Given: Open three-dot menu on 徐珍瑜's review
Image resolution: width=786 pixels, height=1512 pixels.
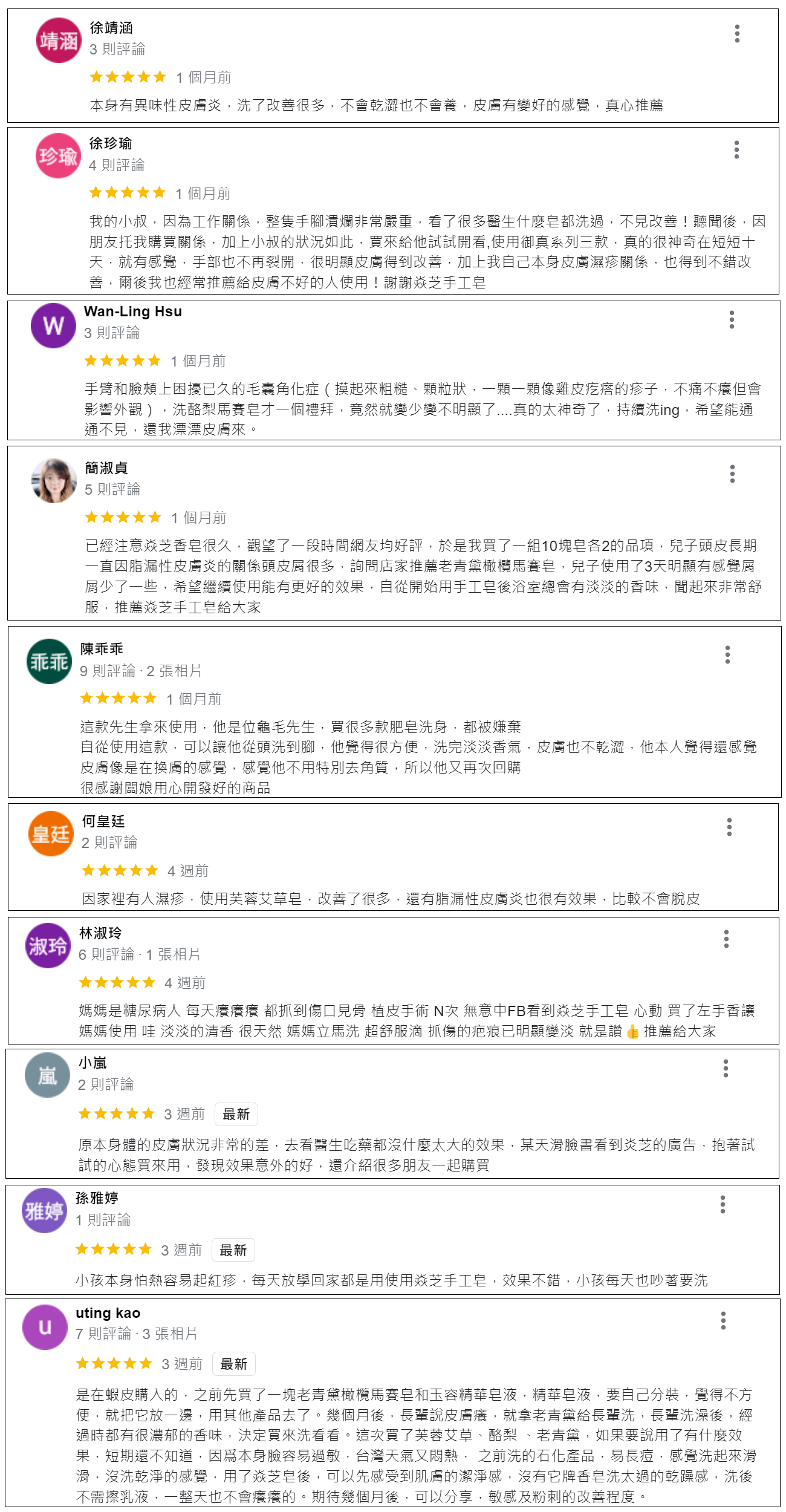Looking at the screenshot, I should [x=736, y=150].
